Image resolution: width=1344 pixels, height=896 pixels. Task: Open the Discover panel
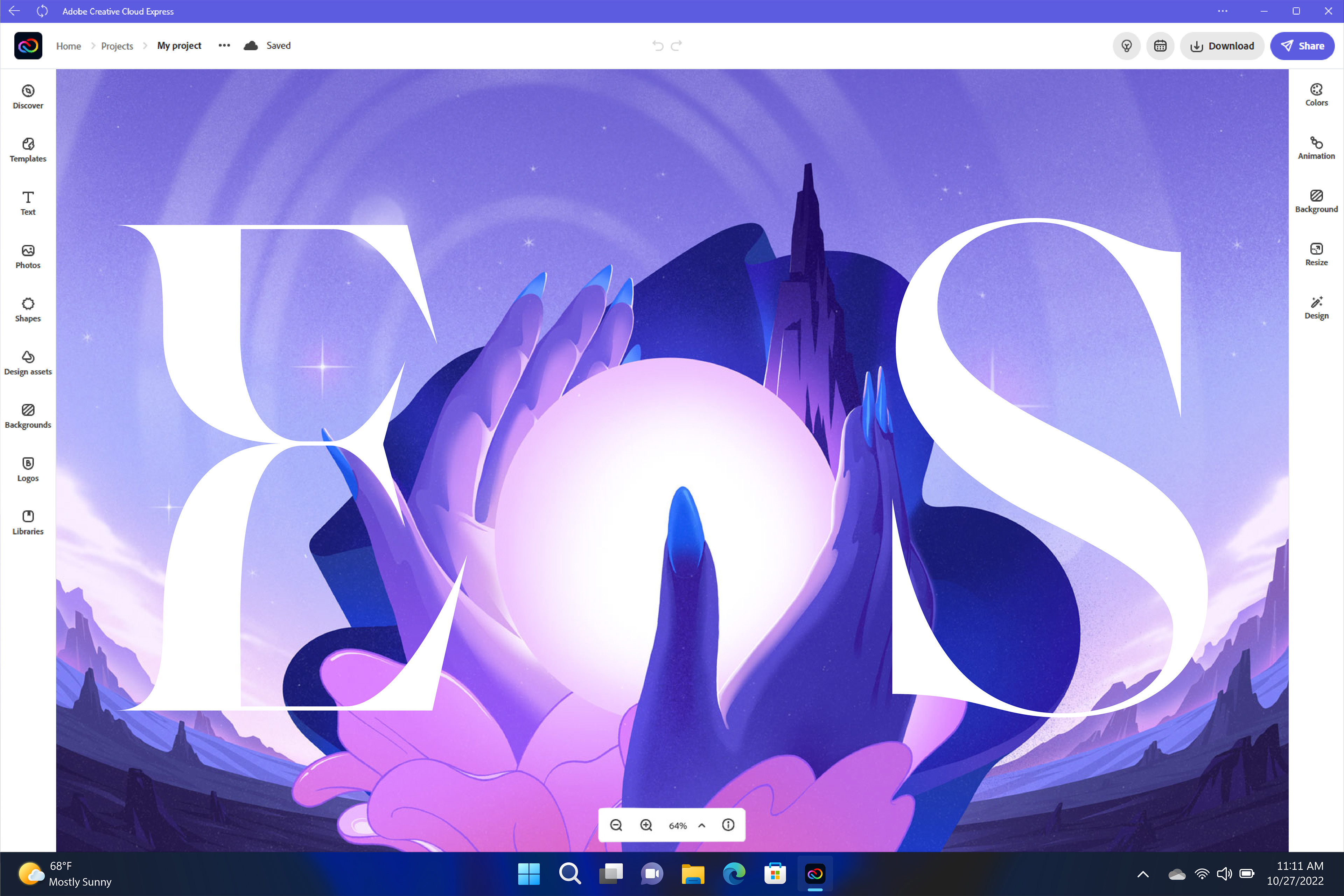tap(28, 97)
